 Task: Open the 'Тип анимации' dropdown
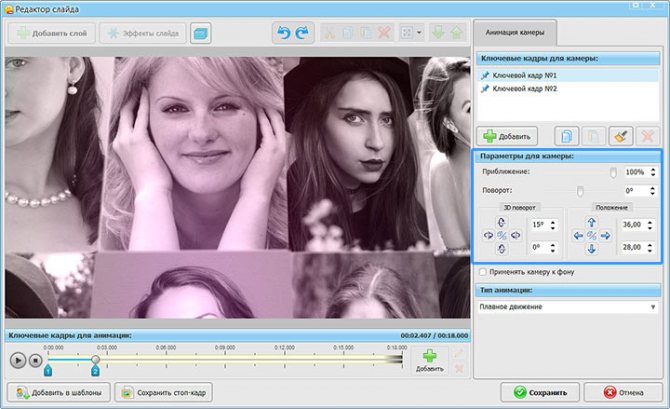[x=567, y=306]
